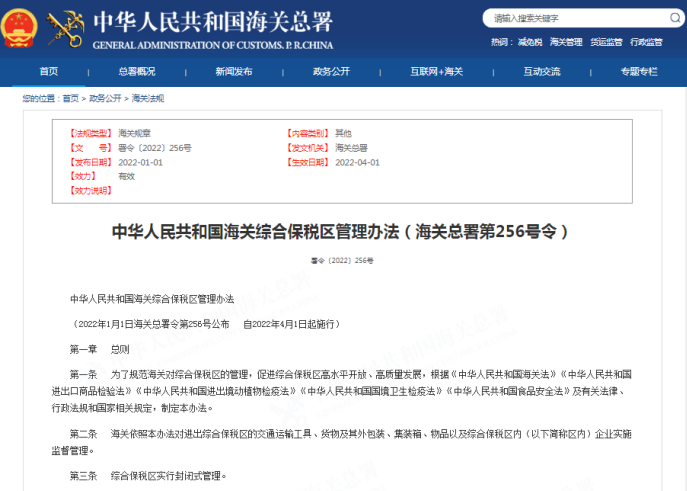
Task: Click the search keyword input field
Action: click(x=570, y=18)
